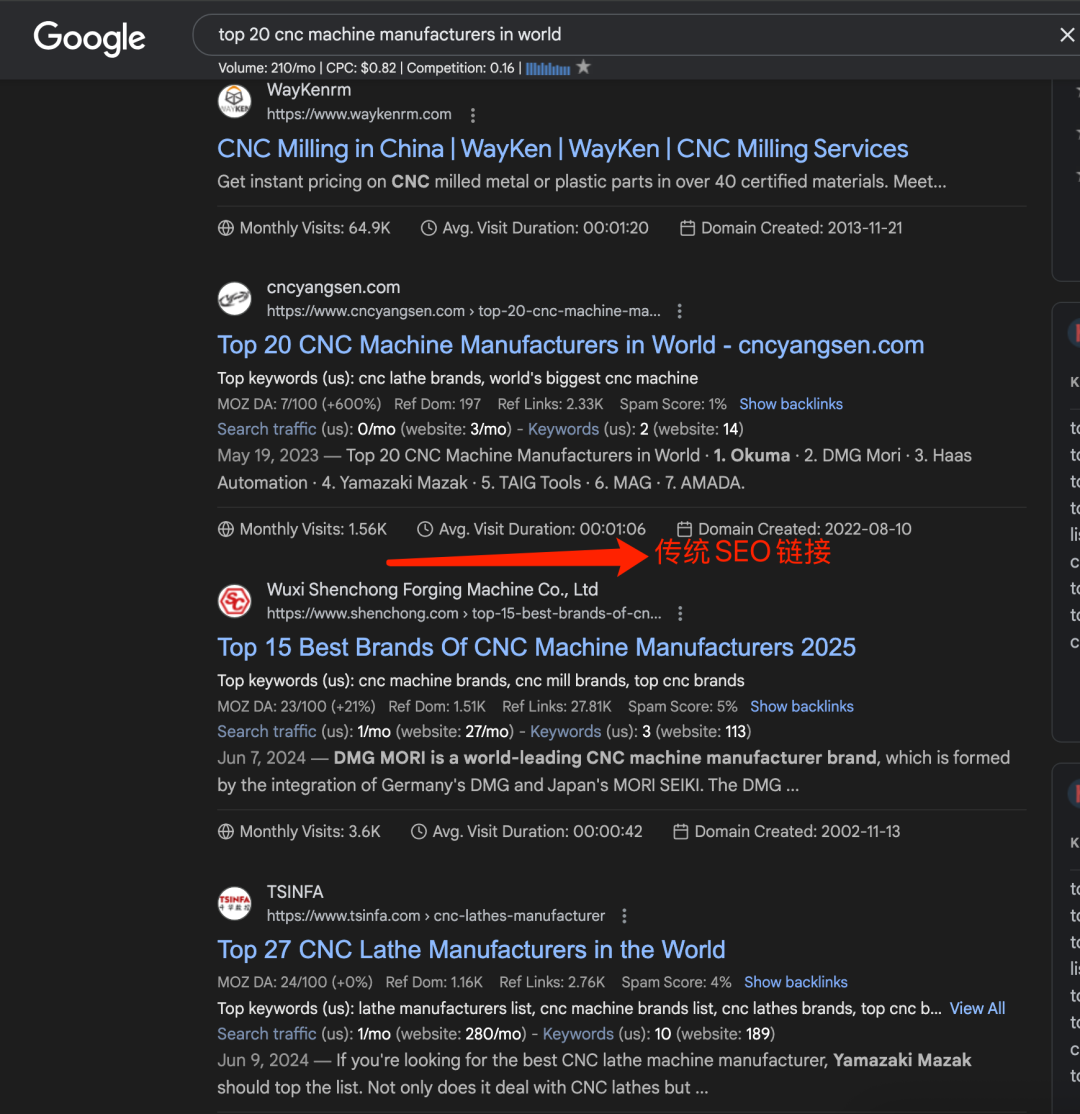This screenshot has height=1114, width=1080.
Task: Click Keywords link under cncyangsen result
Action: [563, 429]
